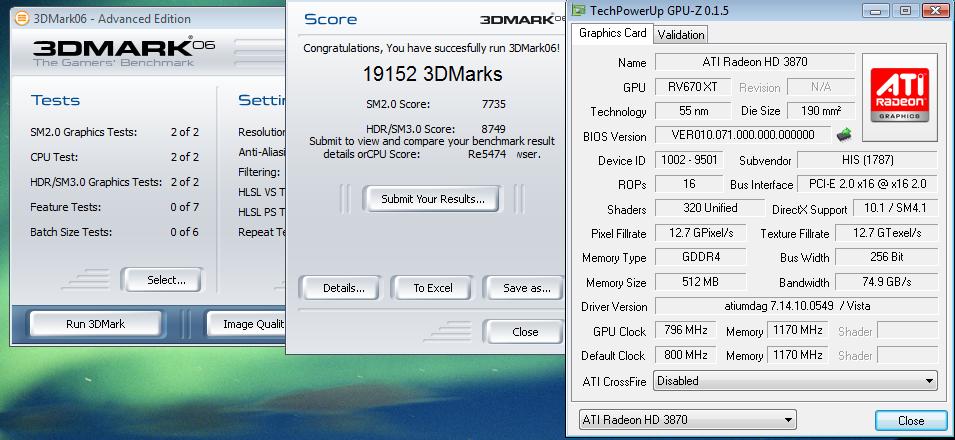
Task: Click the Texture Fillrate value 12.7 GTexel/s
Action: 886,233
